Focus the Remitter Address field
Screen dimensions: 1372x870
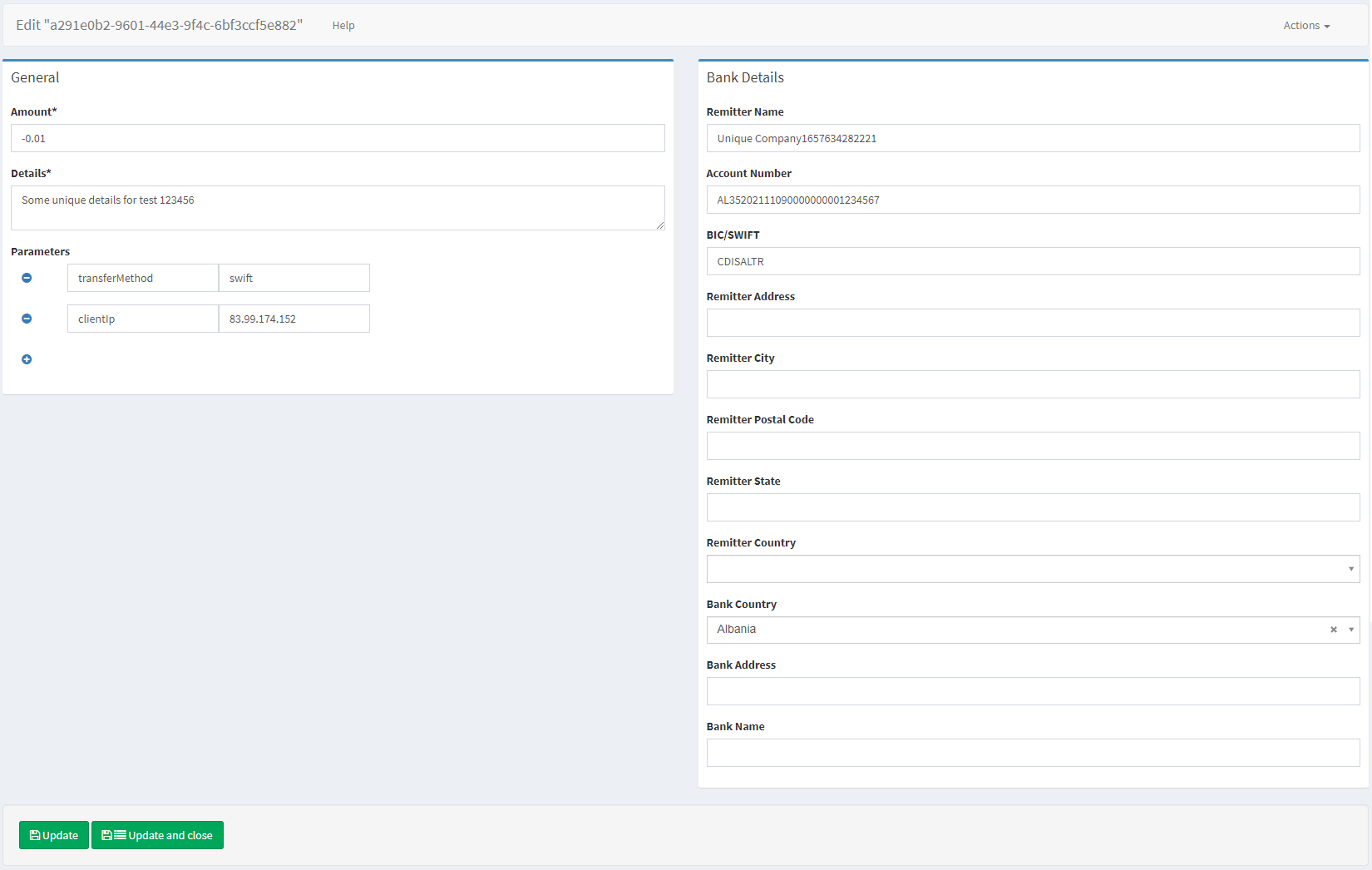coord(1032,323)
